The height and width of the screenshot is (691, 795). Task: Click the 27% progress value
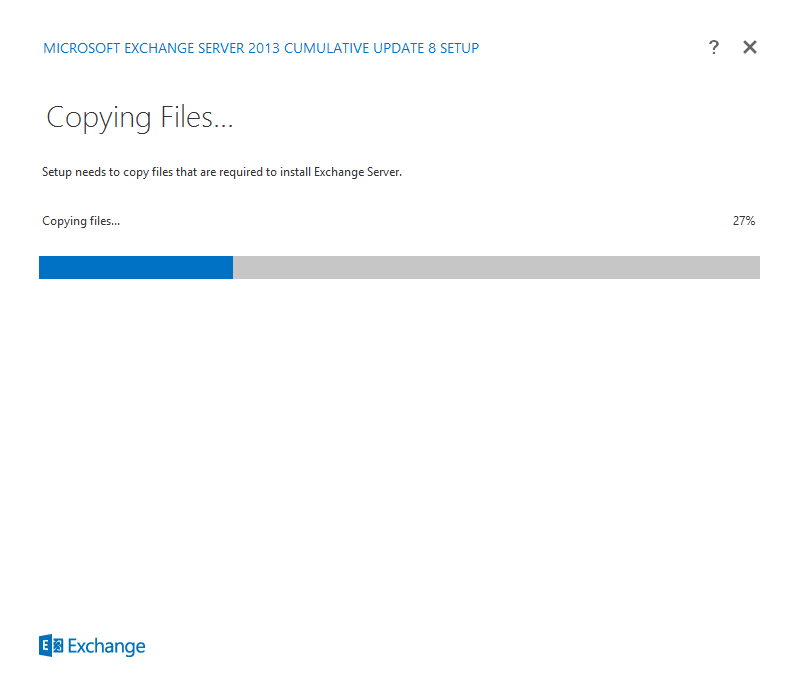[x=744, y=221]
